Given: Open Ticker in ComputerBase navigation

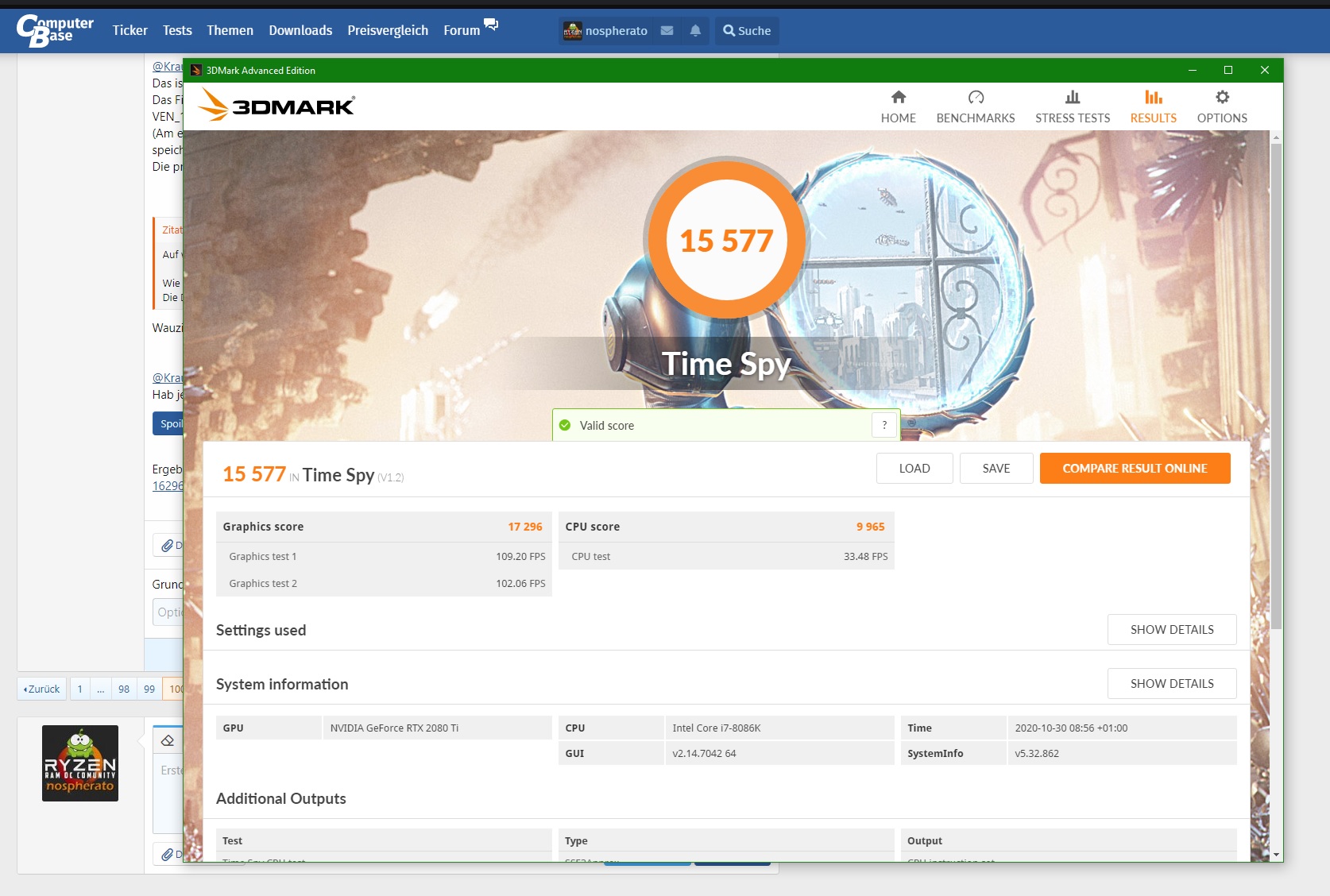Looking at the screenshot, I should pyautogui.click(x=130, y=30).
